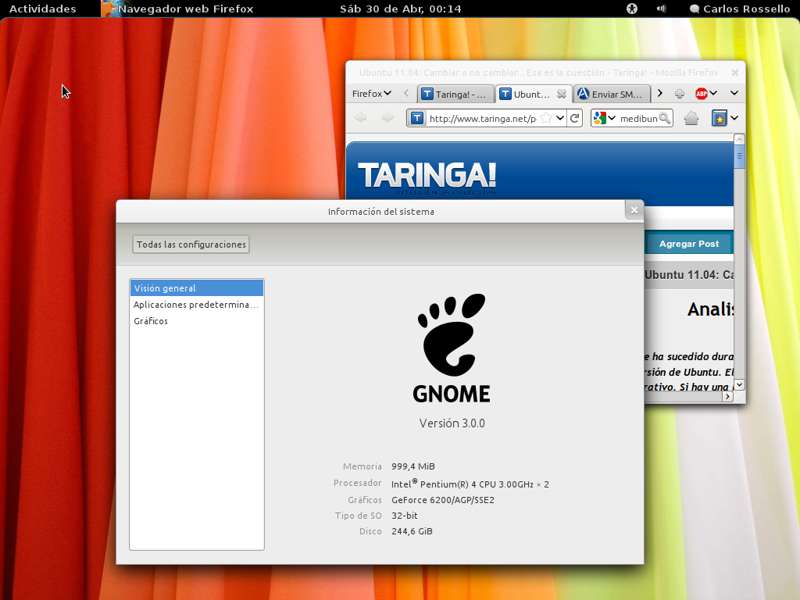Click the new tab icon in Firefox
800x600 pixels.
click(x=679, y=93)
